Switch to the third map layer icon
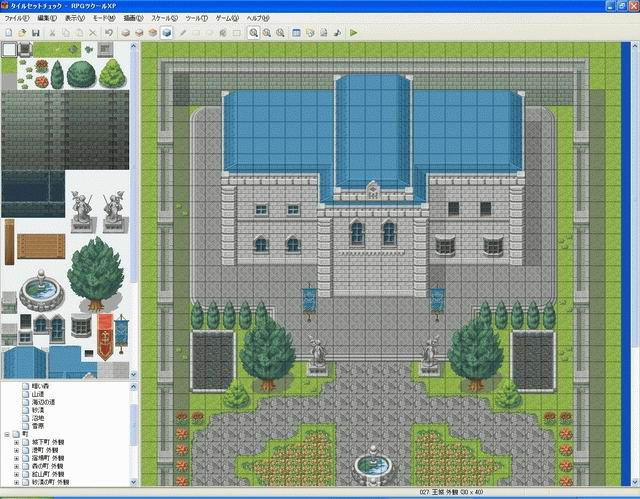The height and width of the screenshot is (499, 640). 152,33
